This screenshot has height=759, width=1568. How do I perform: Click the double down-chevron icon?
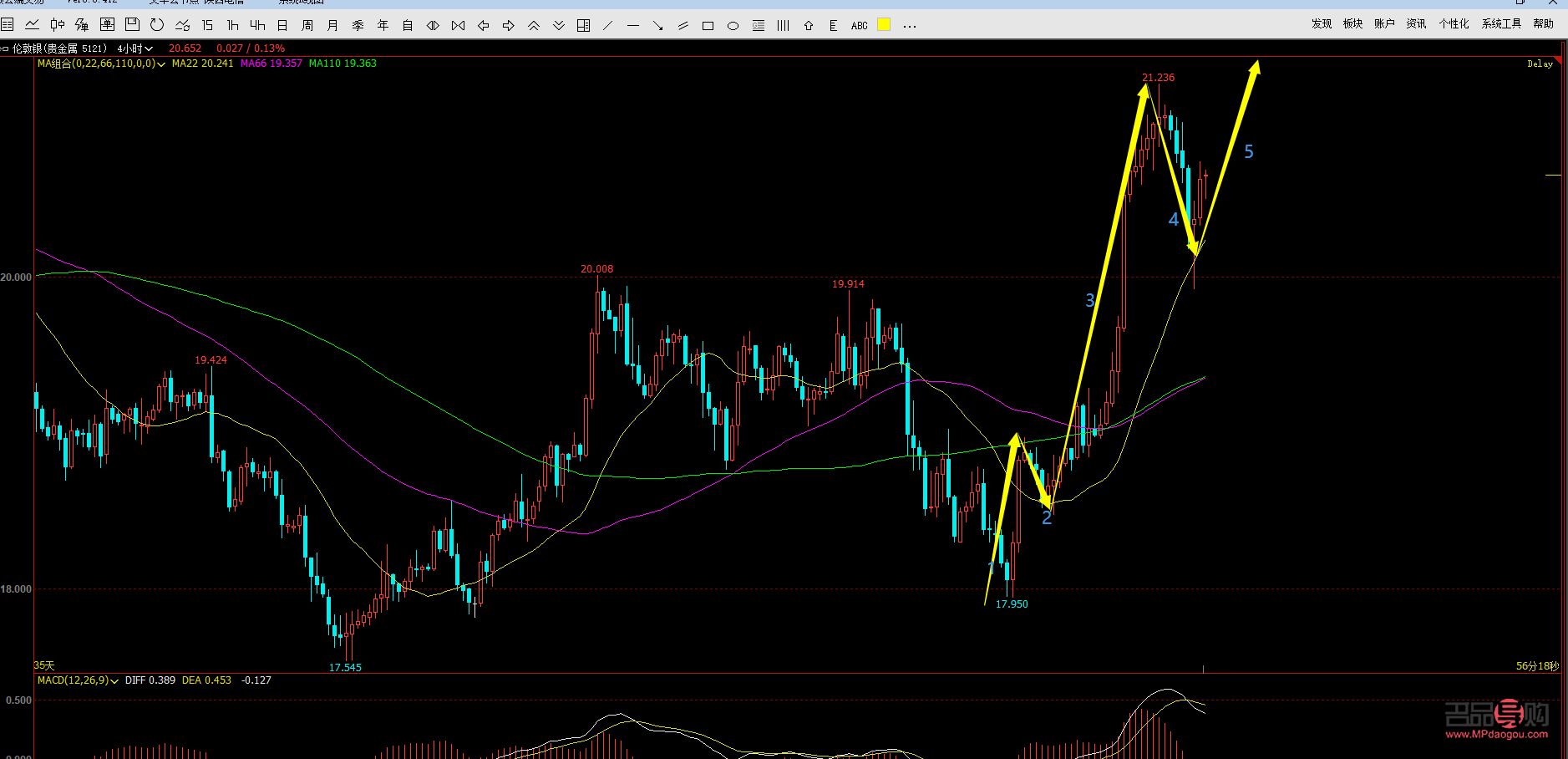[x=558, y=25]
